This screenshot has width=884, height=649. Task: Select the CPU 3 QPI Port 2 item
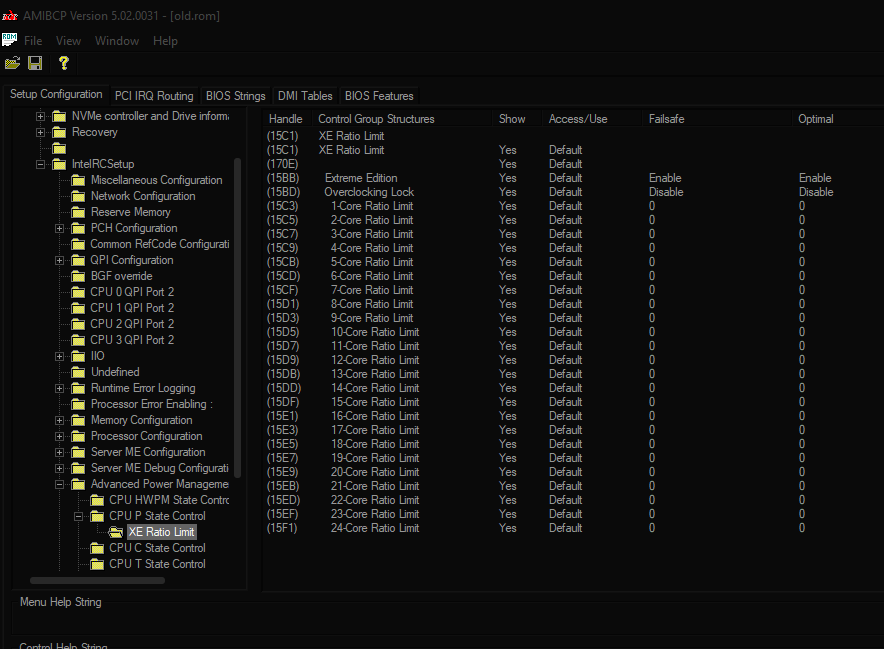point(132,340)
